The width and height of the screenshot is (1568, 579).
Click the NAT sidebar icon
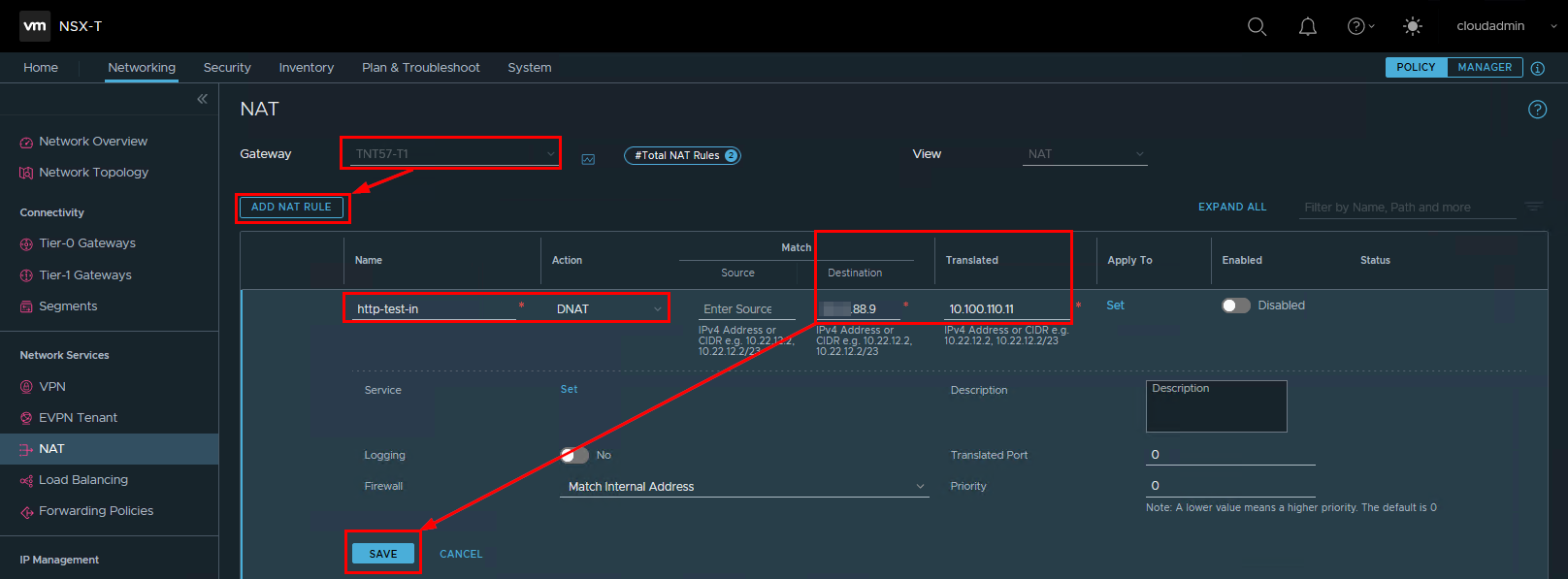coord(26,449)
